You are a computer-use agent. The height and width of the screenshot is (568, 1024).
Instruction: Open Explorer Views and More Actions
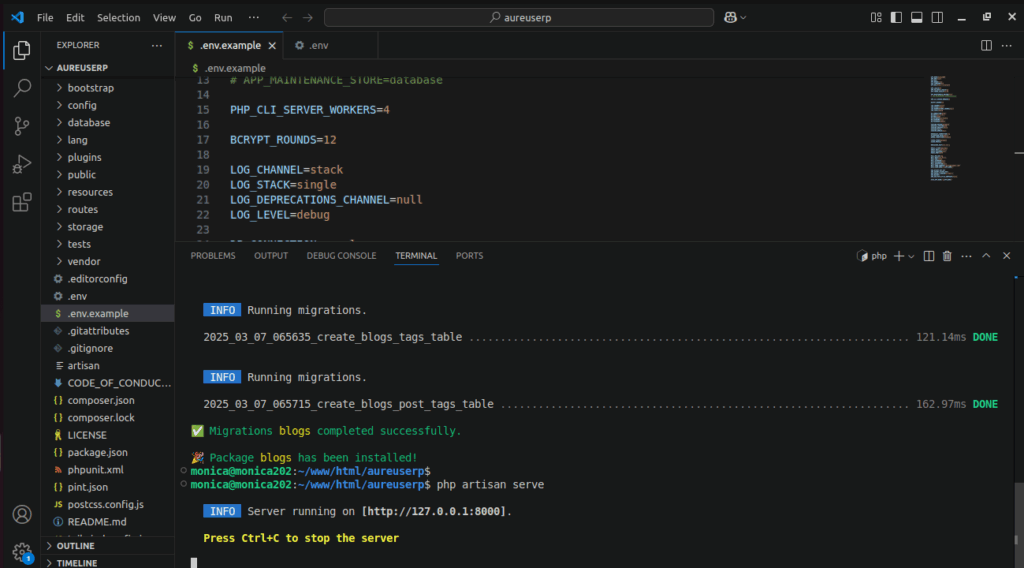coord(157,45)
